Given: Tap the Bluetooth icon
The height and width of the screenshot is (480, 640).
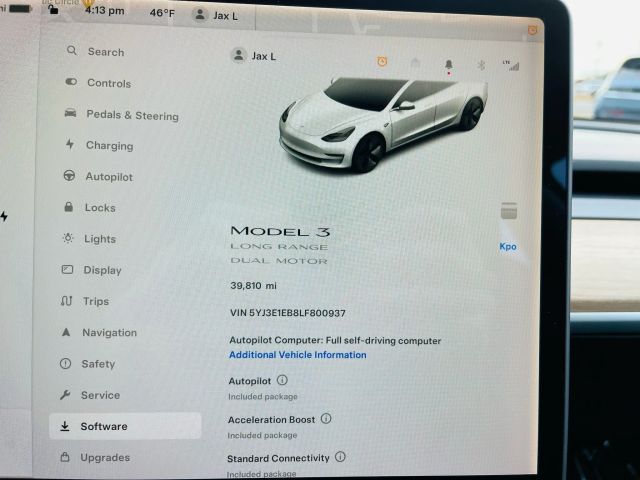Looking at the screenshot, I should pyautogui.click(x=481, y=64).
